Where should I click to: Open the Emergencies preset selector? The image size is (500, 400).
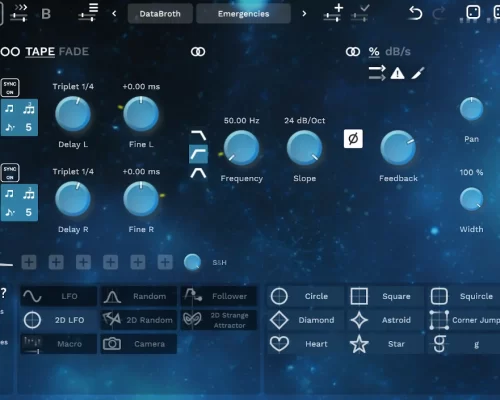point(243,14)
